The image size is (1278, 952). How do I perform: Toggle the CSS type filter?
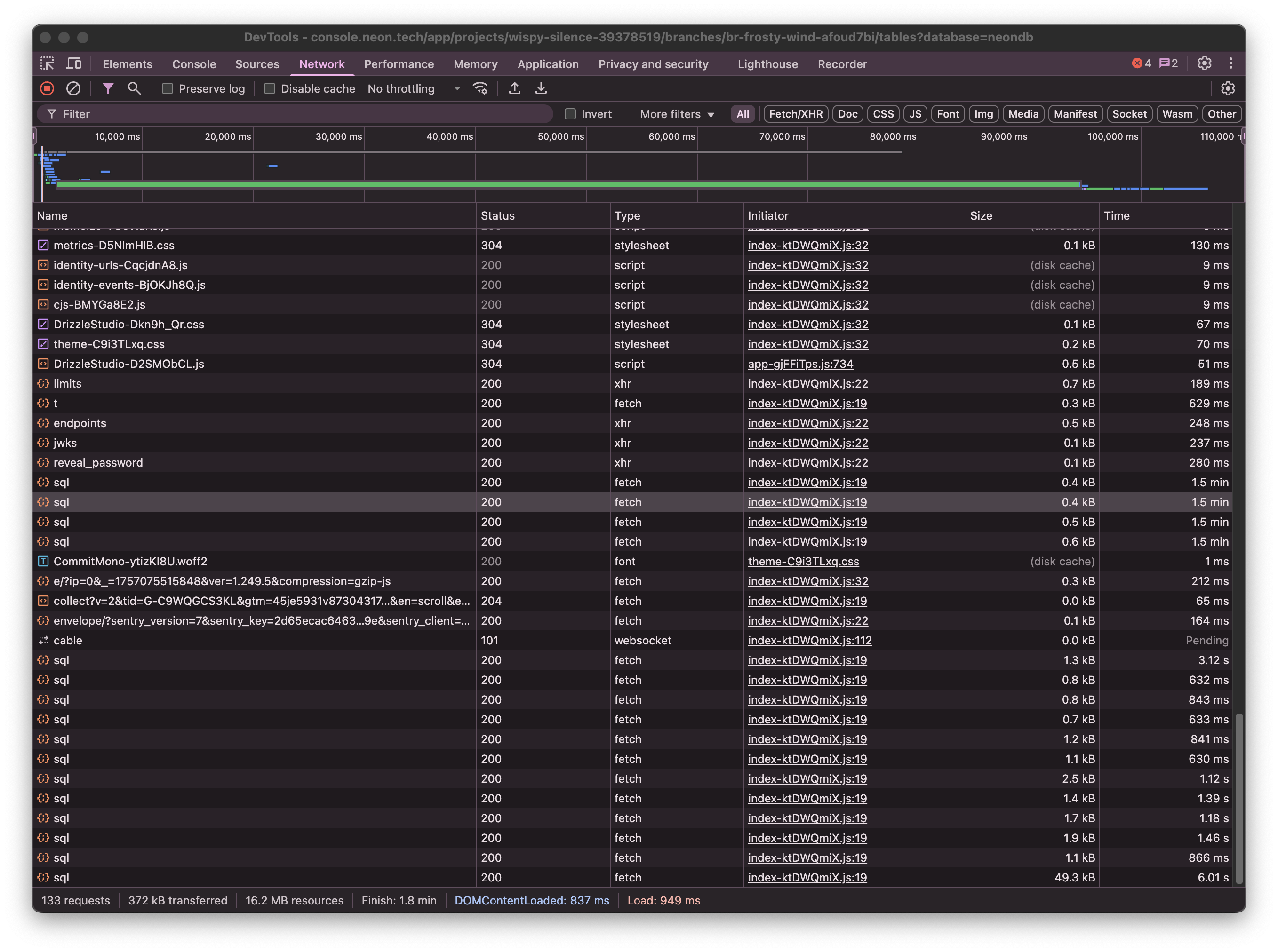tap(883, 113)
